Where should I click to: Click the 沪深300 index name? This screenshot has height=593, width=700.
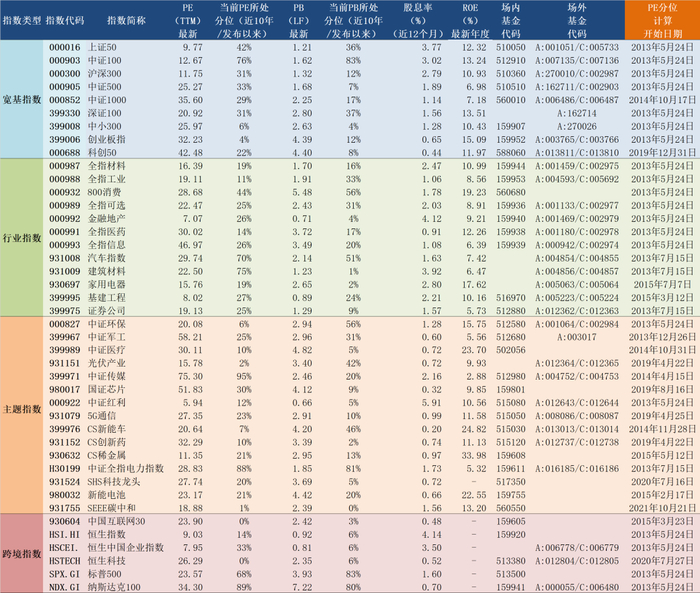104,74
